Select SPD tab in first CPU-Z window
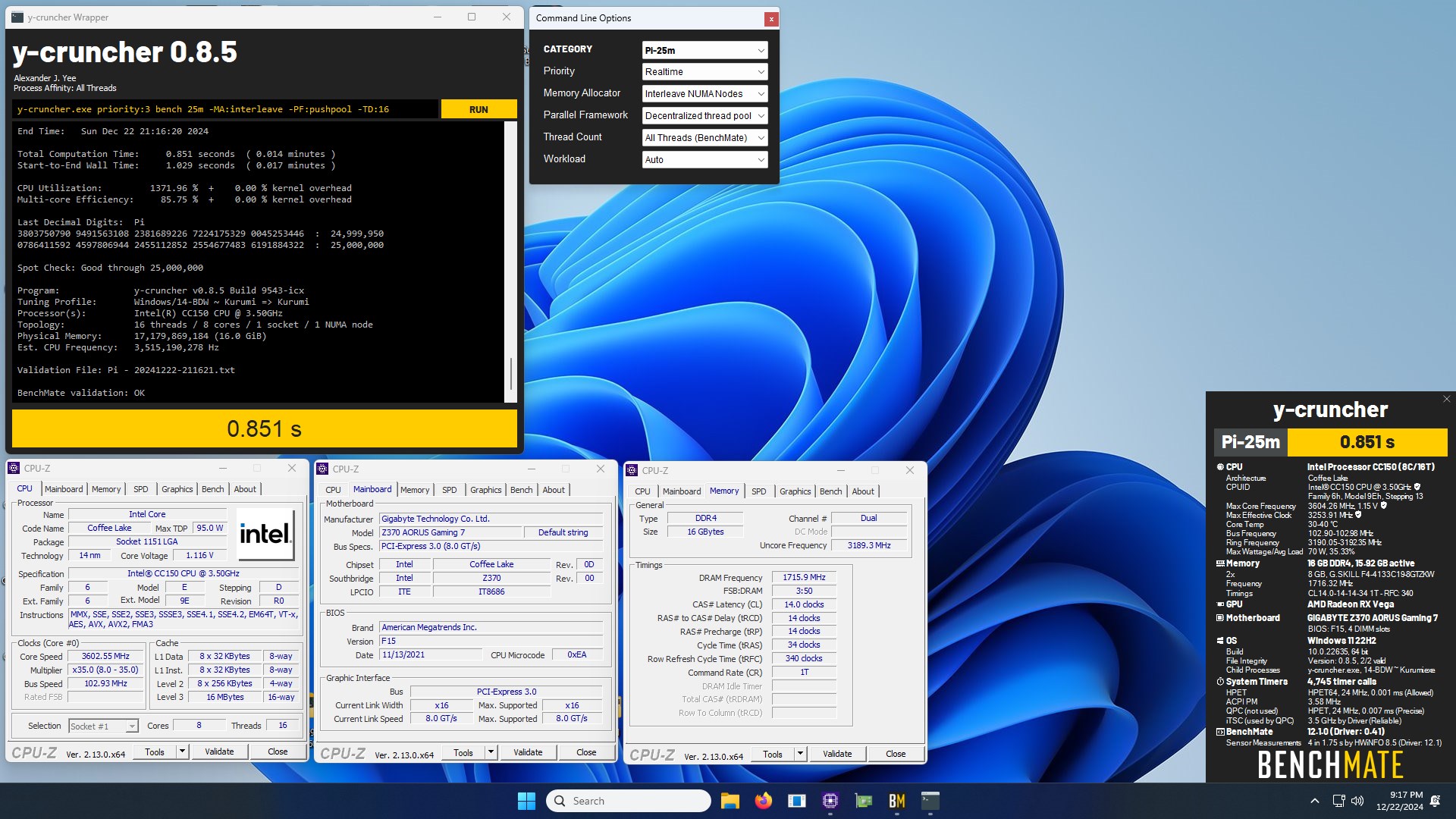This screenshot has width=1456, height=819. pos(141,489)
